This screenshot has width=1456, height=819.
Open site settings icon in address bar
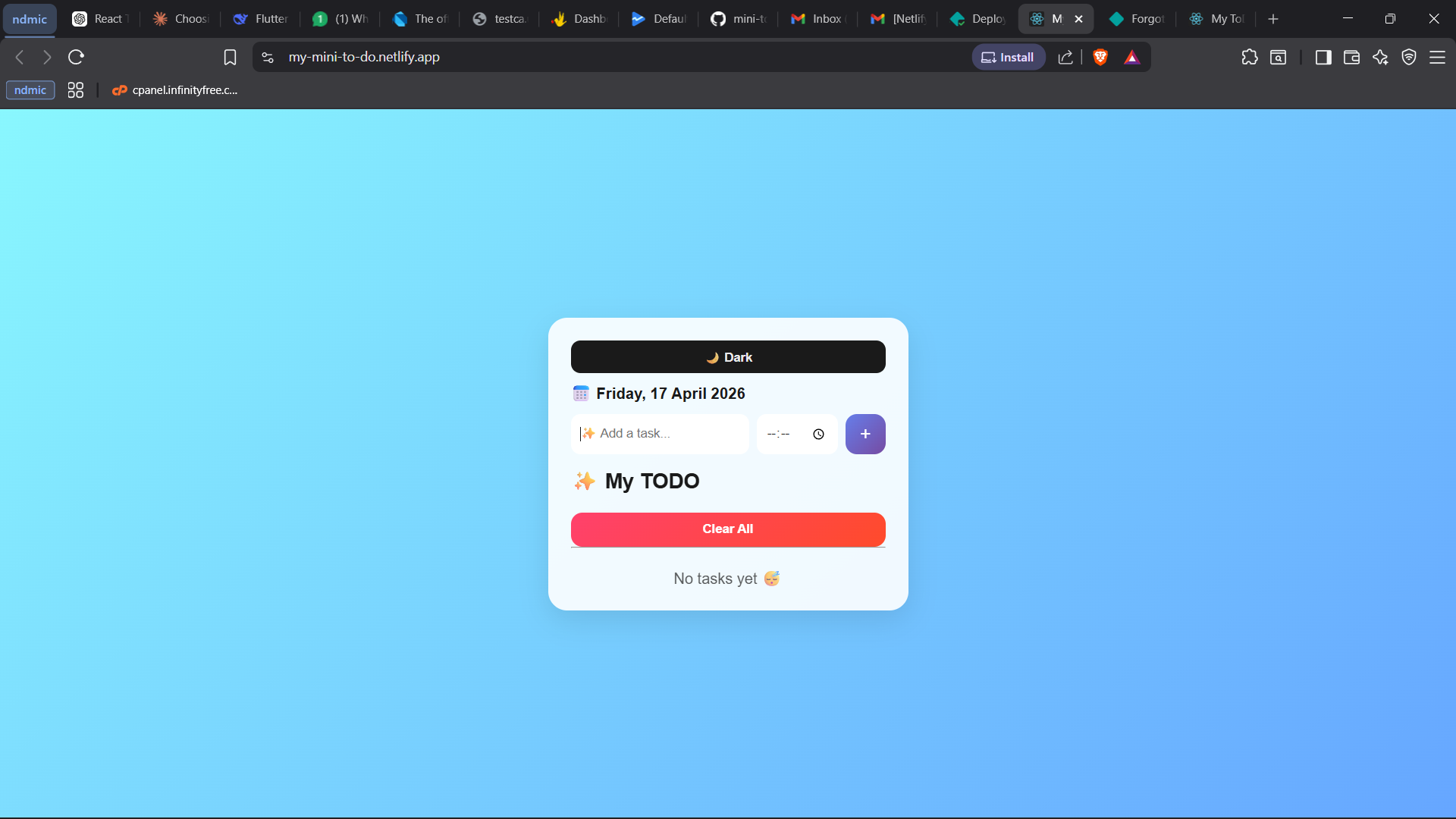pos(268,57)
